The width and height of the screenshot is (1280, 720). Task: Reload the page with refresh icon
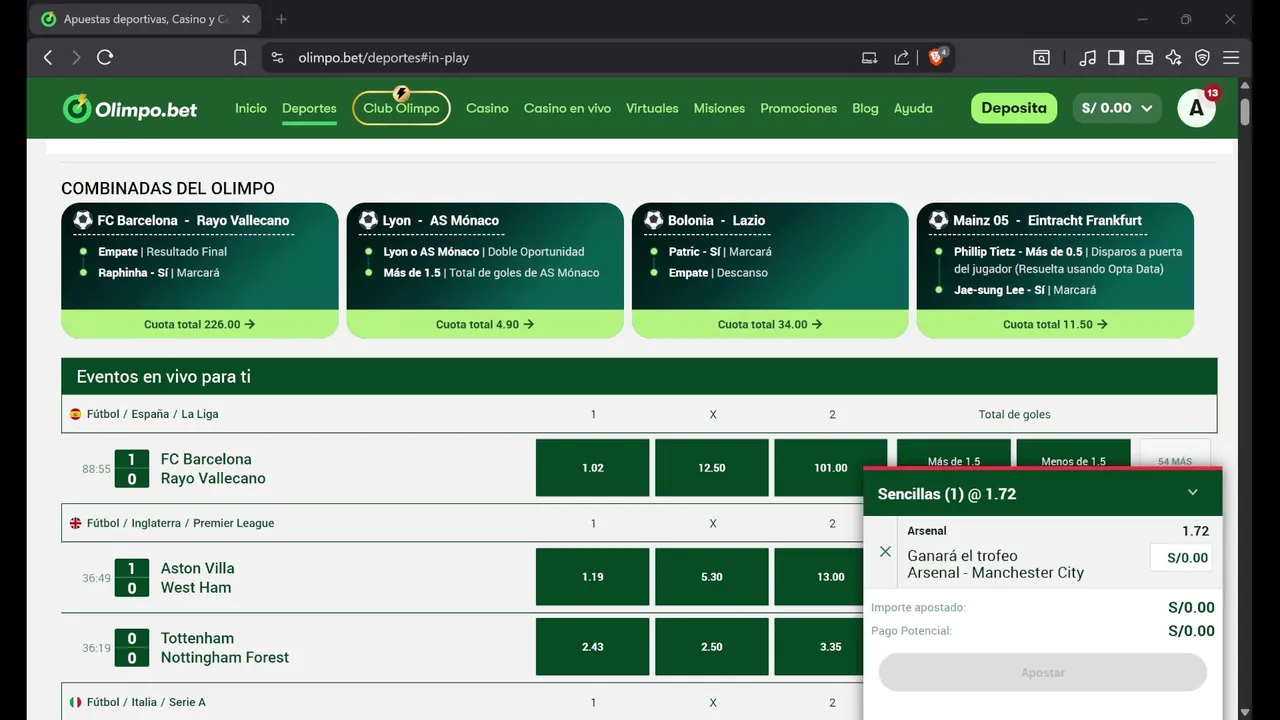[105, 58]
